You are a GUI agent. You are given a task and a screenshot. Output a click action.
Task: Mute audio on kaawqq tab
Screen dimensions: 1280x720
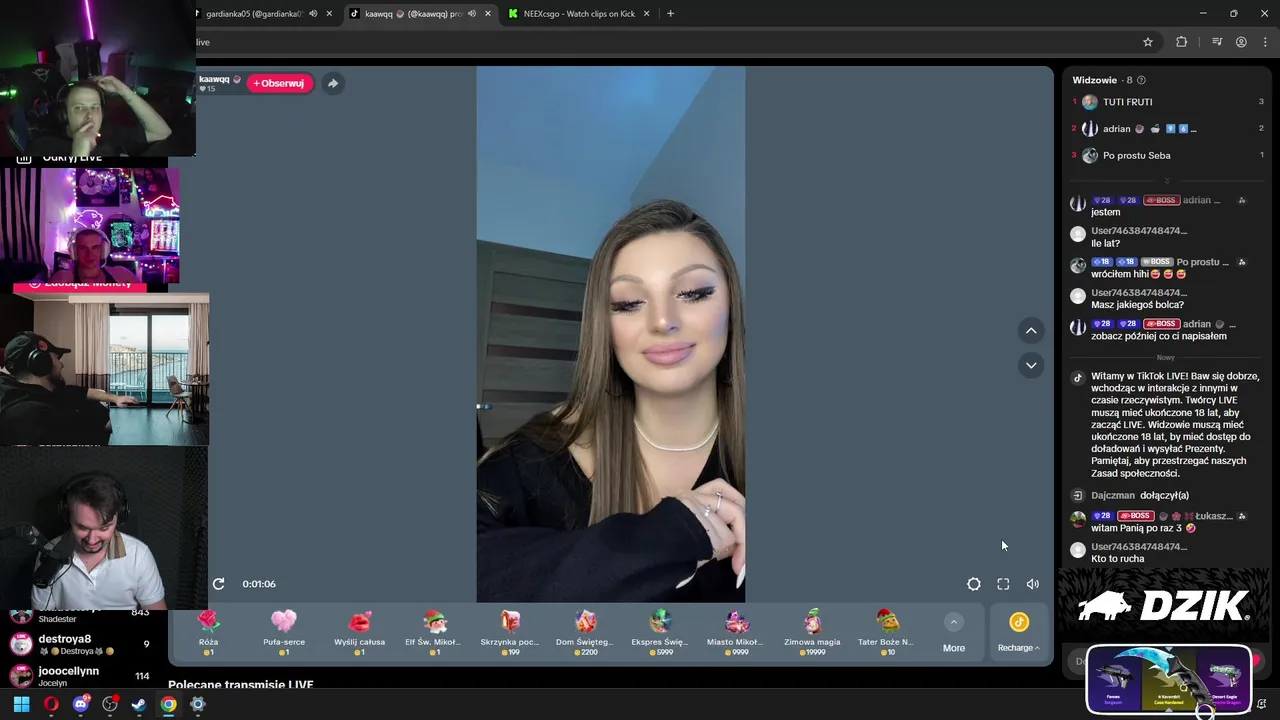[471, 14]
